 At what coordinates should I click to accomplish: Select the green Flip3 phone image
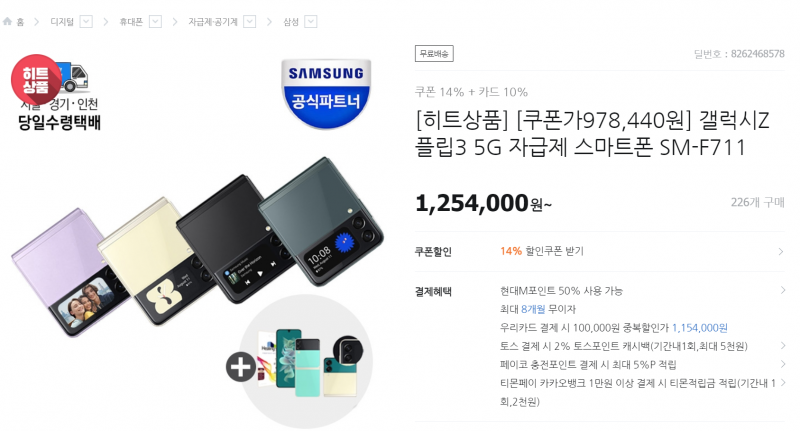[x=321, y=222]
